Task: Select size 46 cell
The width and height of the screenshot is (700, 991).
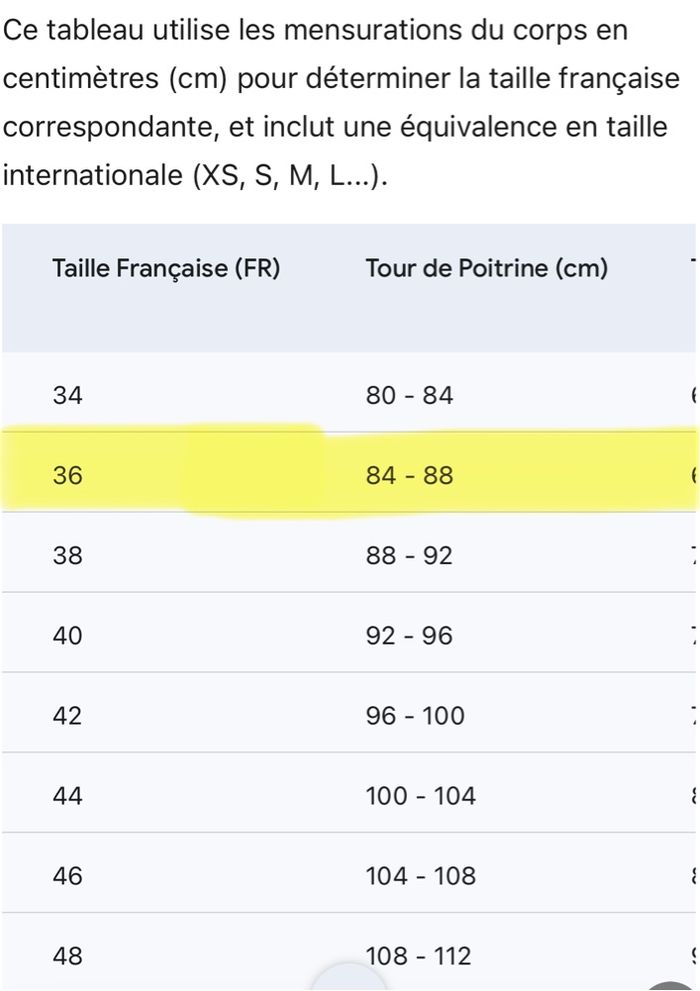Action: pyautogui.click(x=67, y=876)
